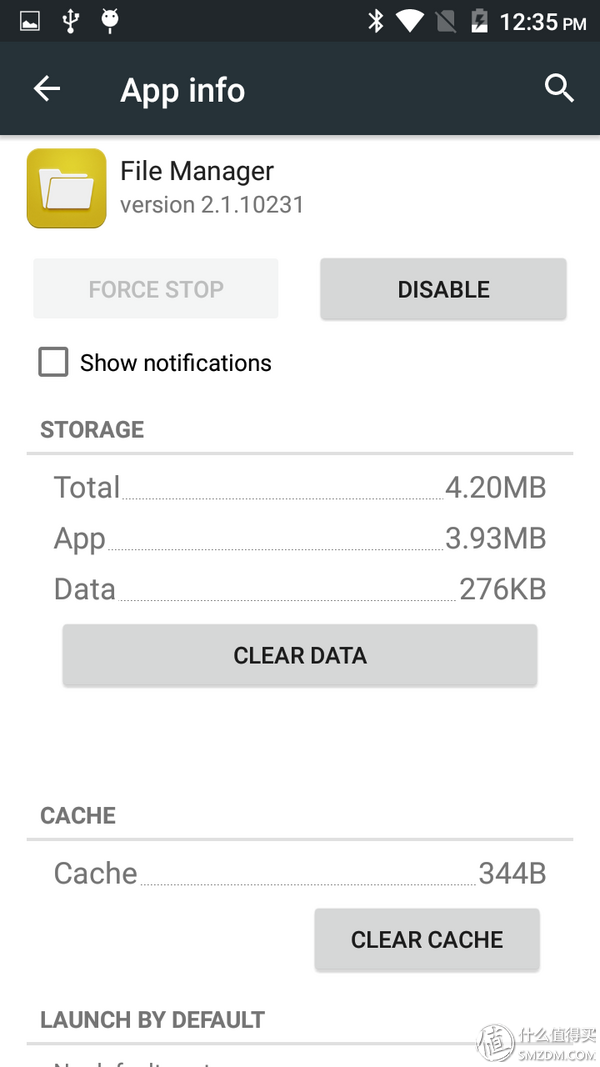Tap the Android debug notification icon
This screenshot has width=600, height=1067.
click(110, 21)
